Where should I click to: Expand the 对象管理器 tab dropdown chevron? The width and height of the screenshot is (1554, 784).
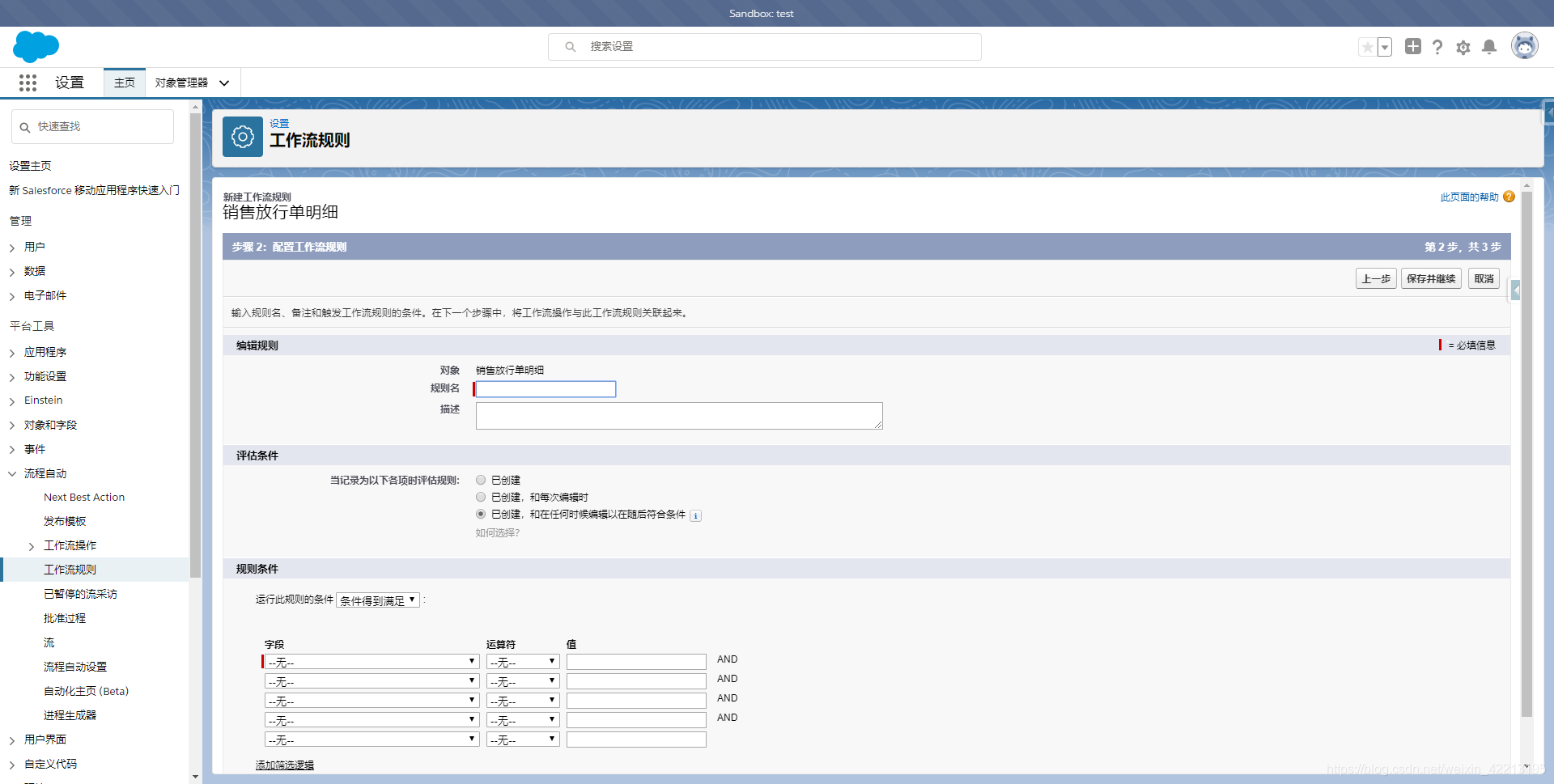pyautogui.click(x=224, y=83)
